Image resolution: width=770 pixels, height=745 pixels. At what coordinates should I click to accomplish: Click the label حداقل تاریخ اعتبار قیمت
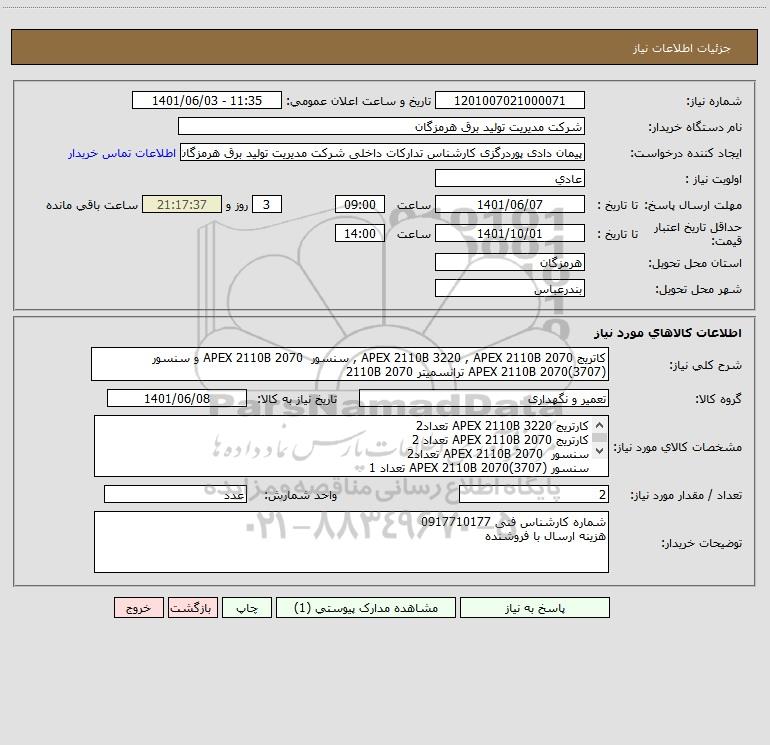pyautogui.click(x=698, y=234)
